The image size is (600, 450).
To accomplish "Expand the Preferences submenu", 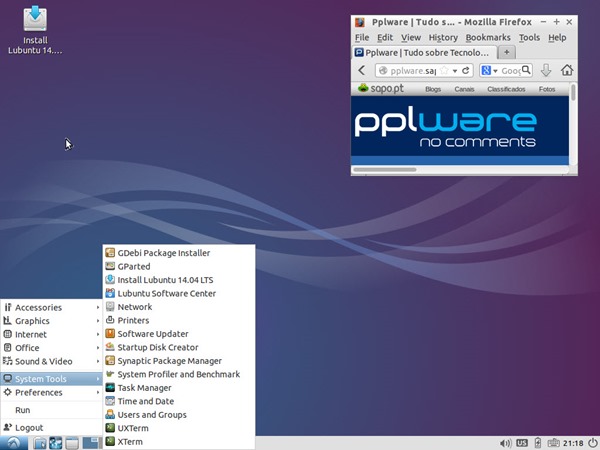I will 52,393.
